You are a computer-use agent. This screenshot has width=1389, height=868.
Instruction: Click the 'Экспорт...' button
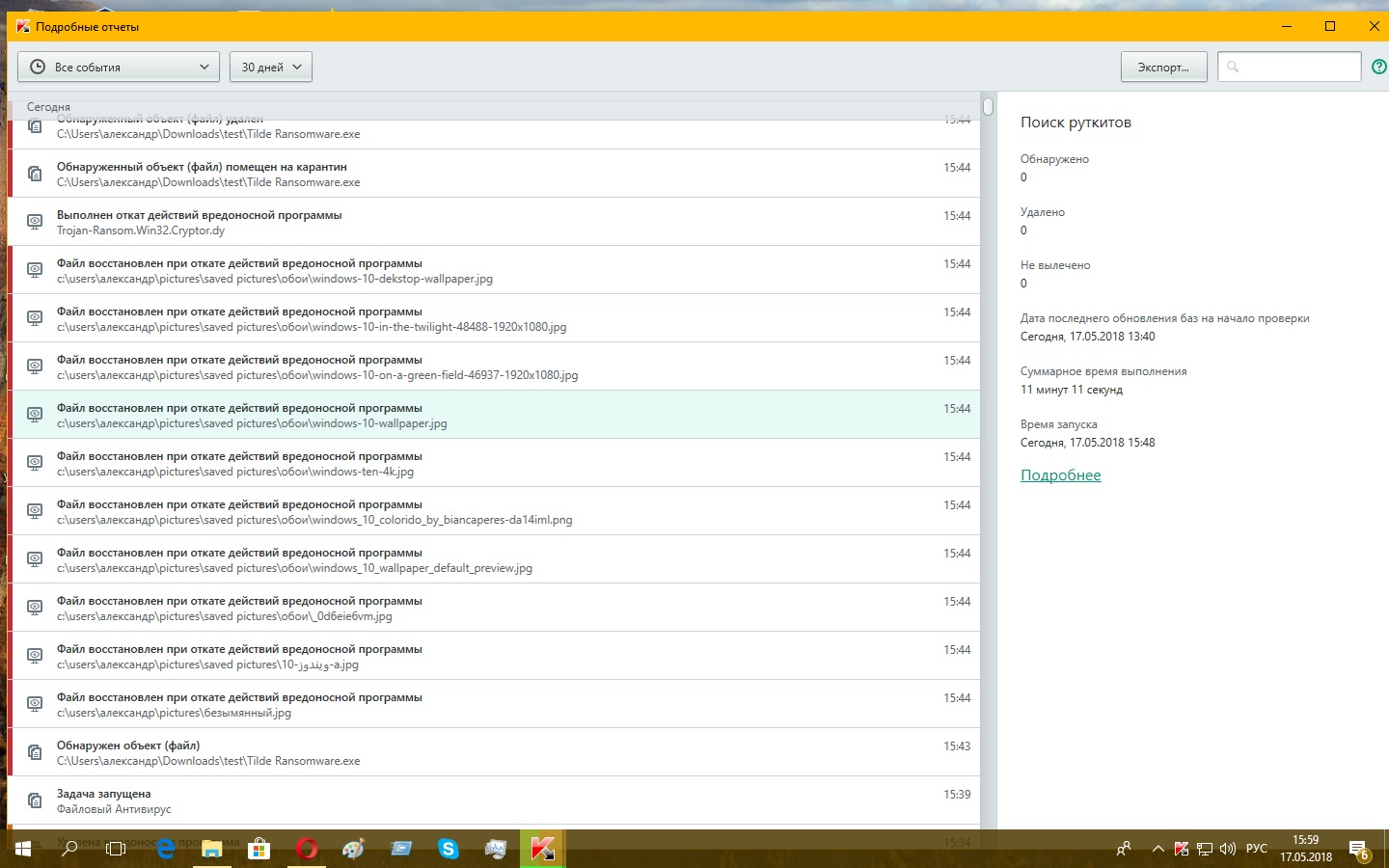(x=1163, y=67)
